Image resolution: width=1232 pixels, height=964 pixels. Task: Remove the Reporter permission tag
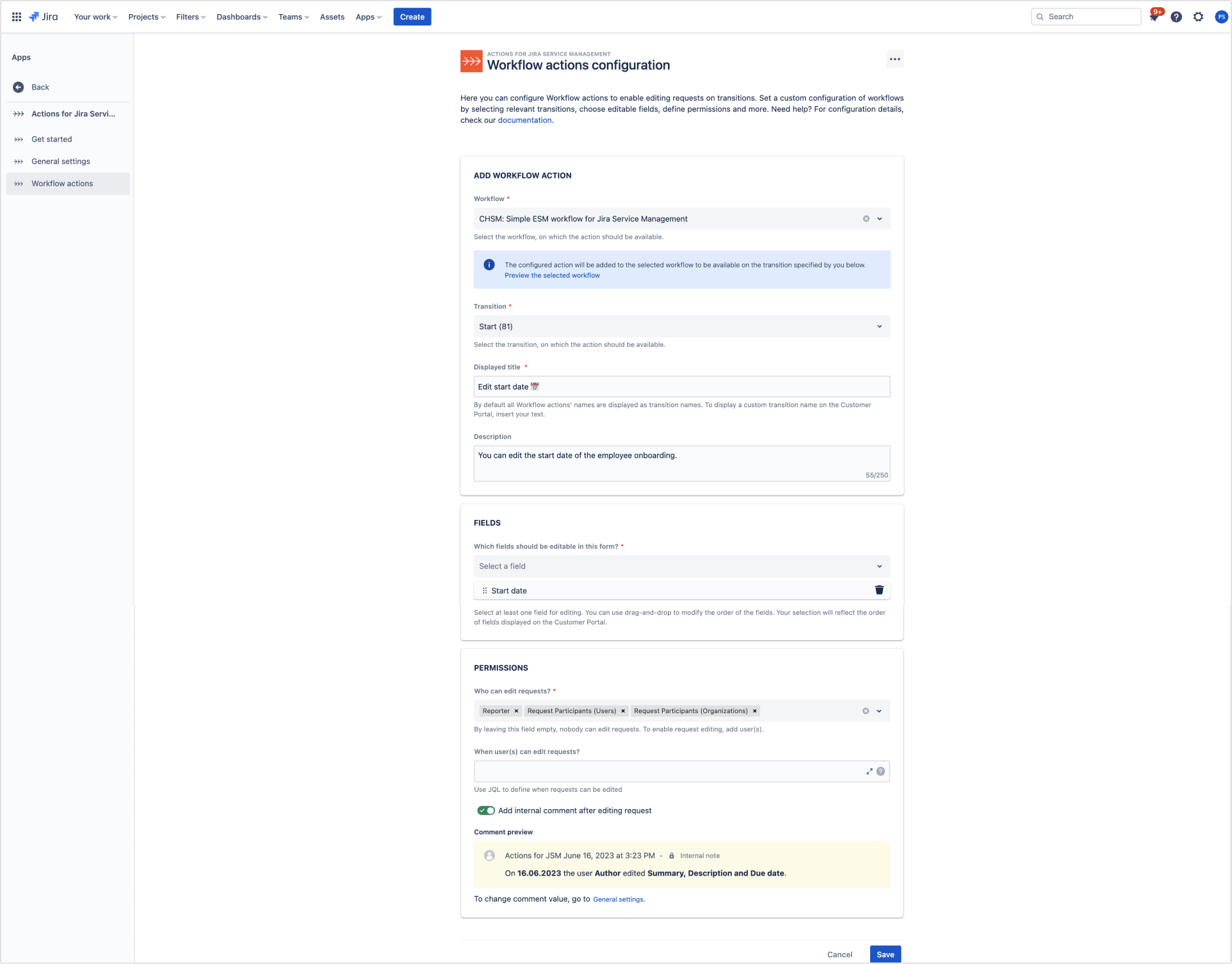coord(516,711)
